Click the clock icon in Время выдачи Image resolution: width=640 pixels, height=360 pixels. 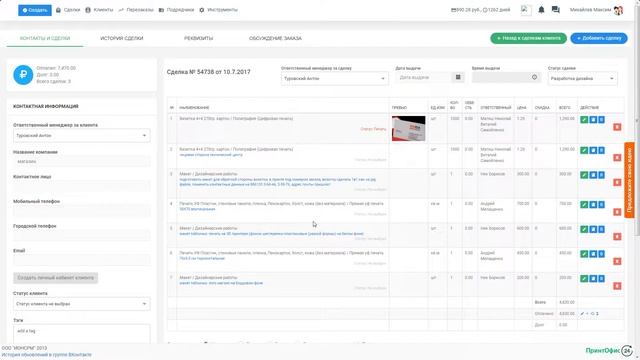point(534,77)
